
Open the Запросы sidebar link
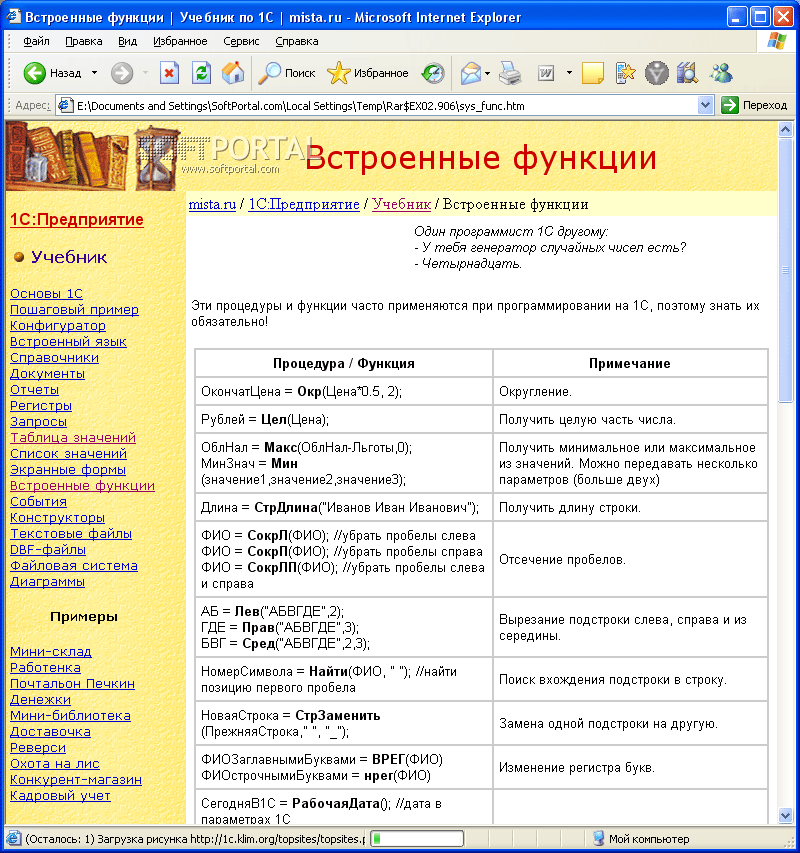pyautogui.click(x=38, y=422)
